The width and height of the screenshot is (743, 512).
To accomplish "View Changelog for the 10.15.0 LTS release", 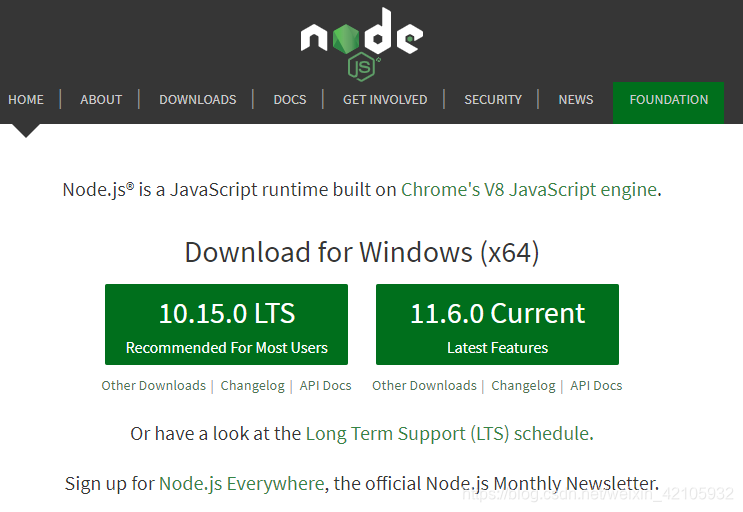I will click(x=253, y=386).
